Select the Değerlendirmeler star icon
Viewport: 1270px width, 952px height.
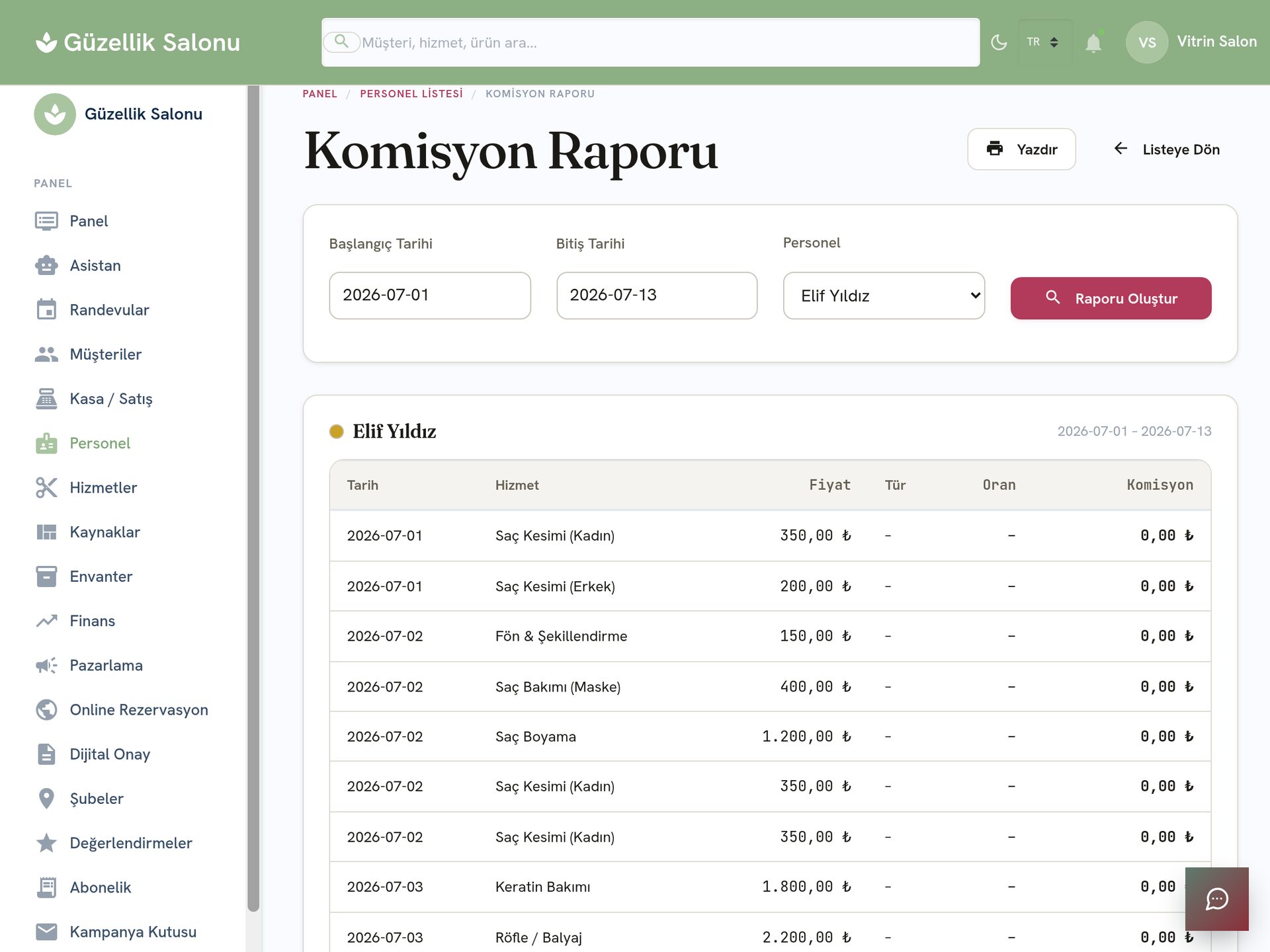[46, 842]
